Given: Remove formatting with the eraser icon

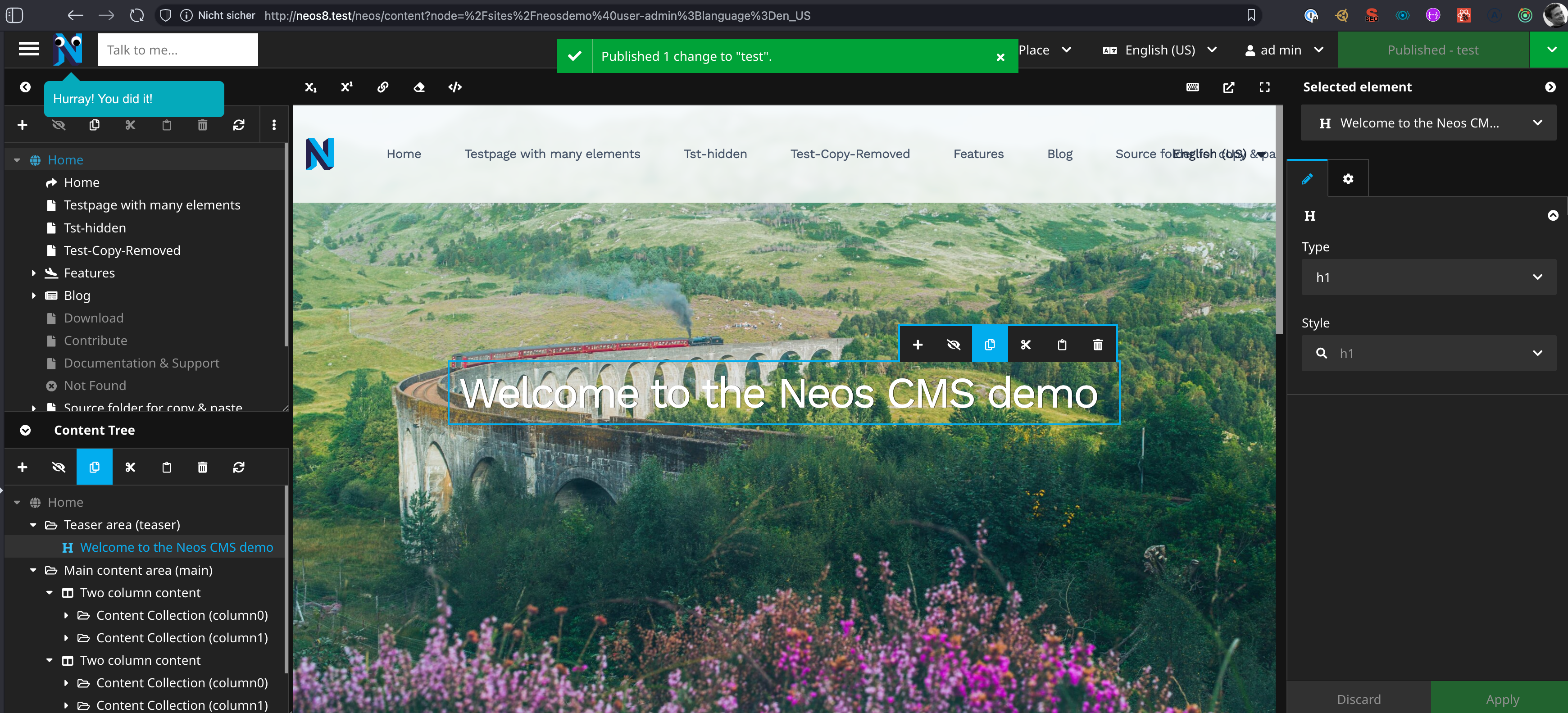Looking at the screenshot, I should (419, 87).
